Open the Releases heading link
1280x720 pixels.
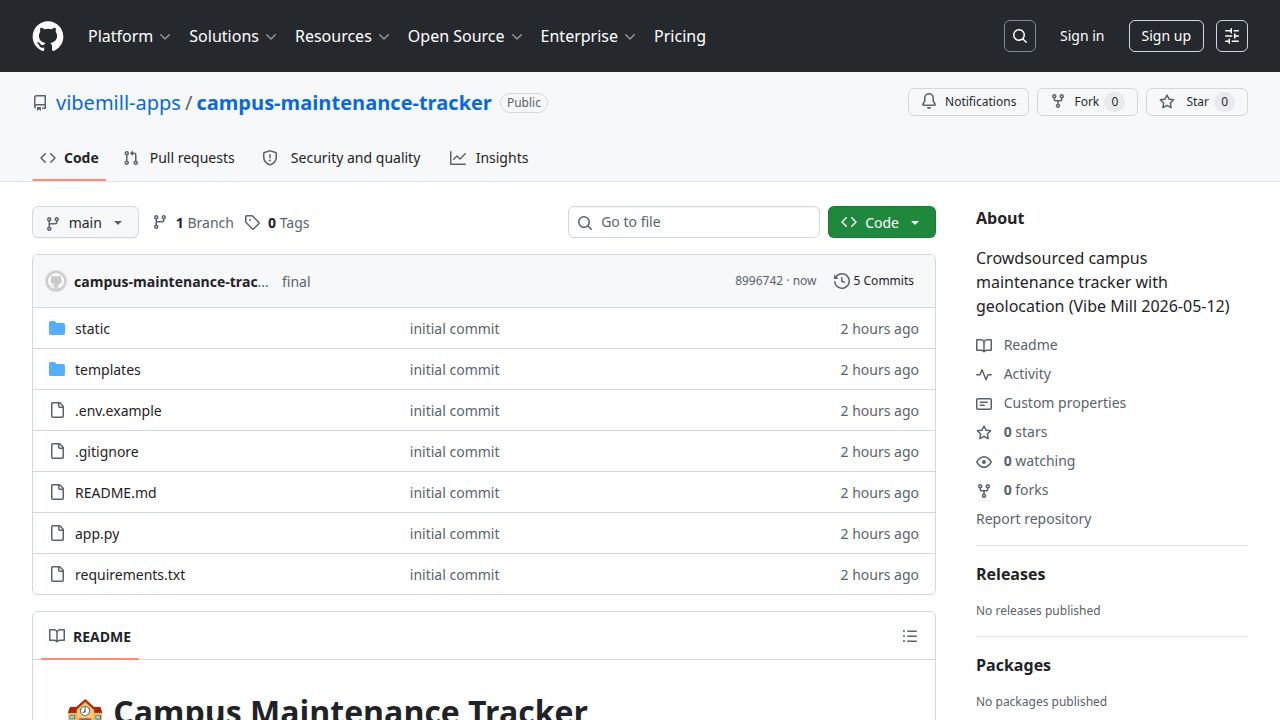tap(1010, 574)
